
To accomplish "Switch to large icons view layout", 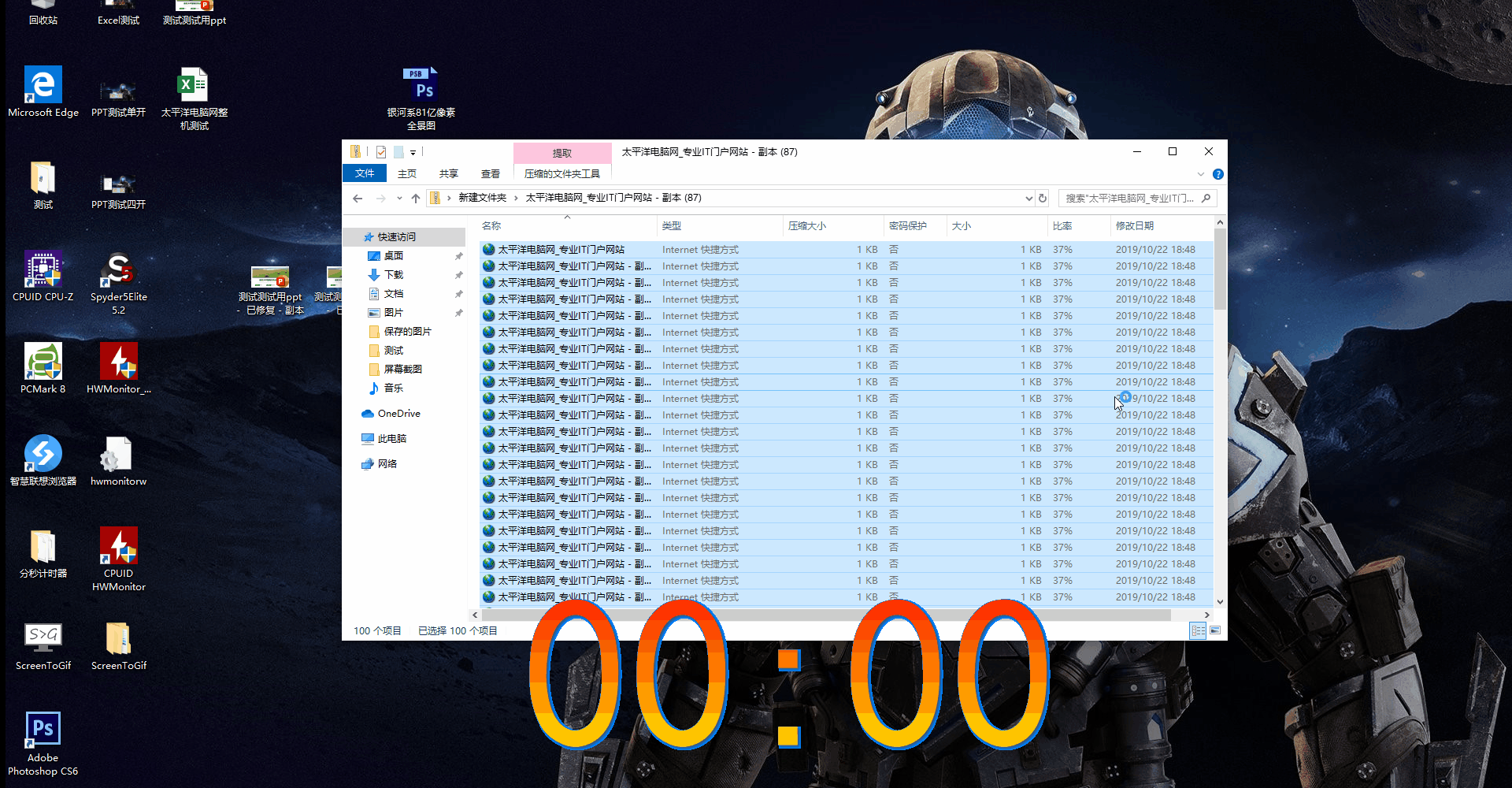I will click(1215, 630).
